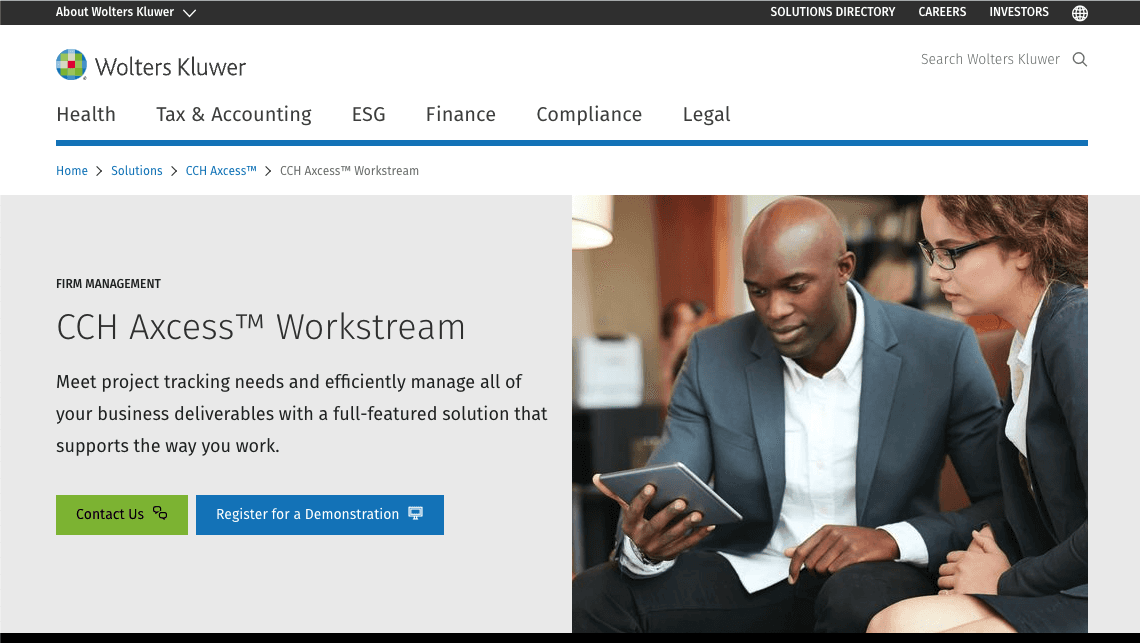1140x643 pixels.
Task: Click the Contact Us button
Action: click(x=122, y=515)
